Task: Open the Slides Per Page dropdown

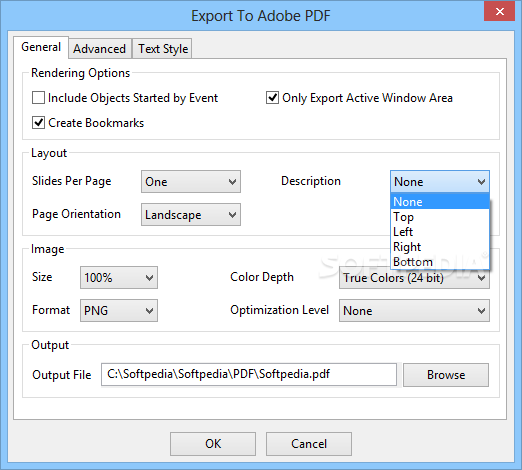Action: click(x=191, y=182)
